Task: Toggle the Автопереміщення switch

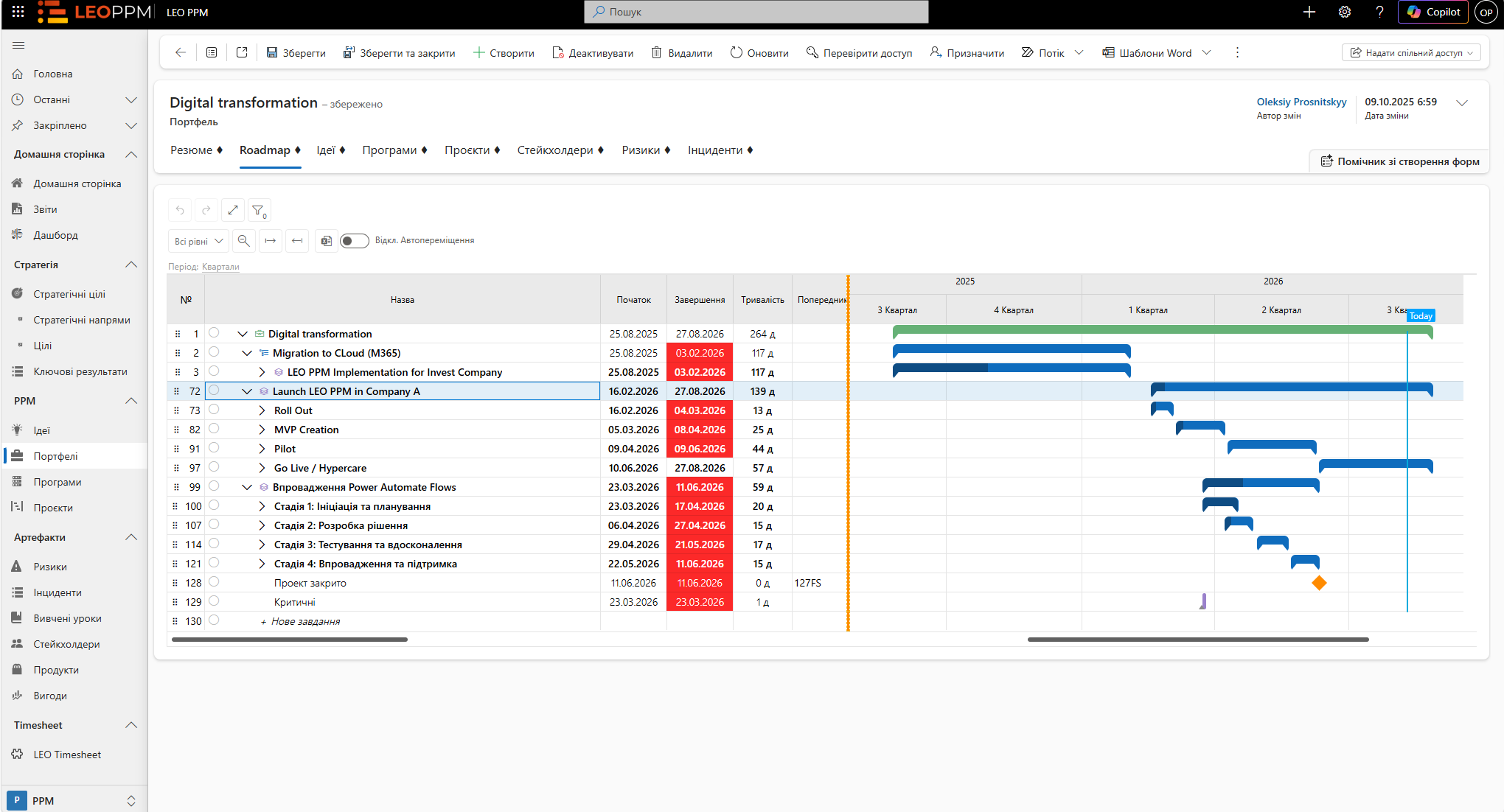Action: click(354, 241)
